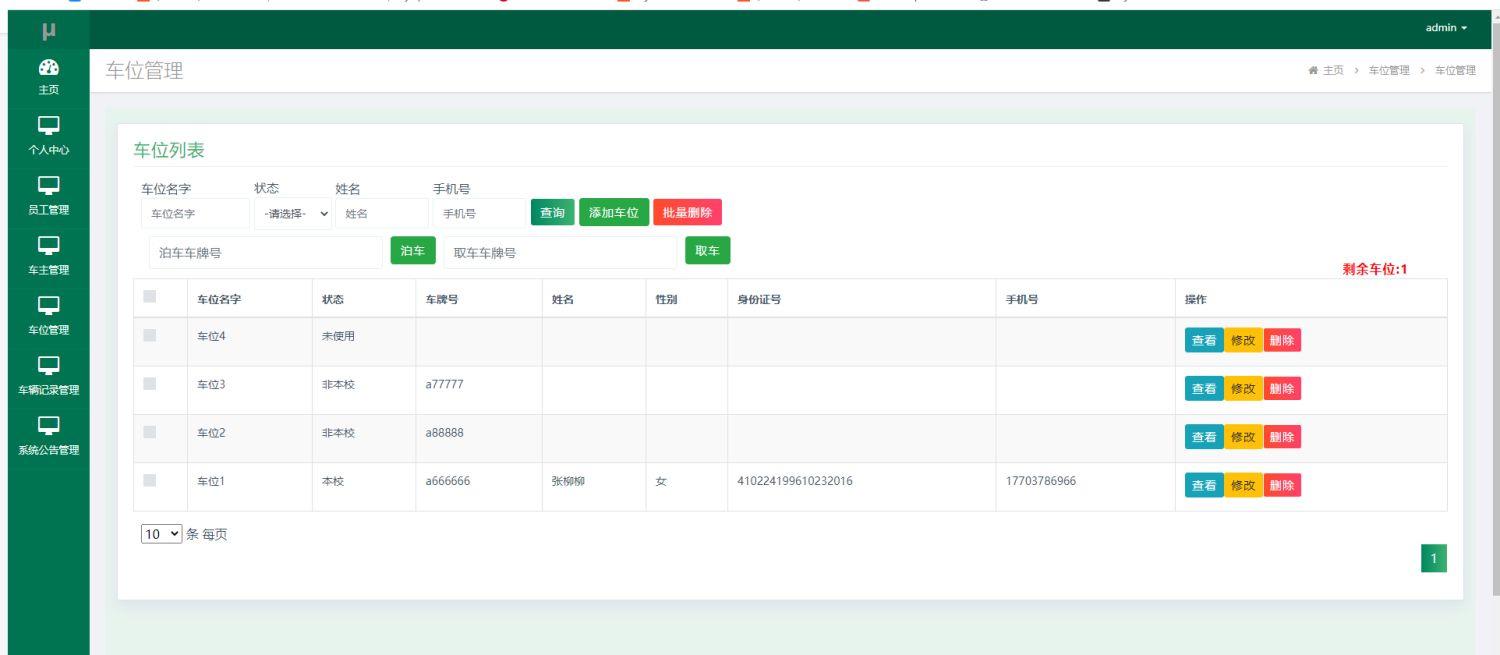
Task: Open 主页 dashboard icon in sidebar
Action: pyautogui.click(x=48, y=67)
